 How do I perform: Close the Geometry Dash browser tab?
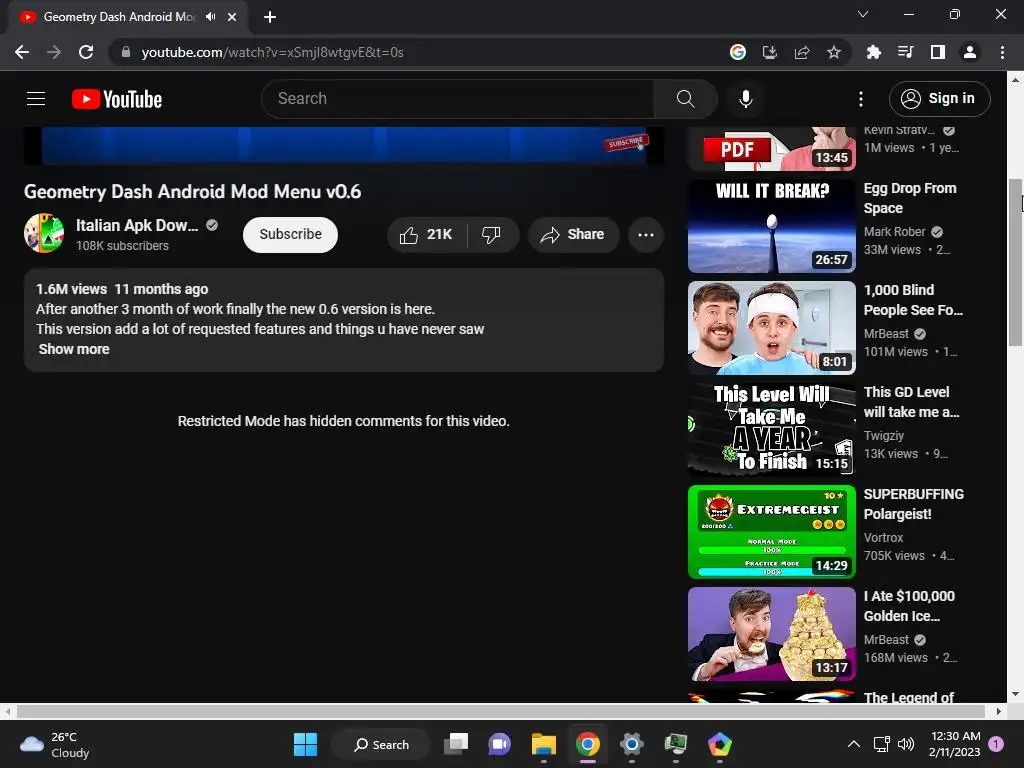pyautogui.click(x=232, y=17)
